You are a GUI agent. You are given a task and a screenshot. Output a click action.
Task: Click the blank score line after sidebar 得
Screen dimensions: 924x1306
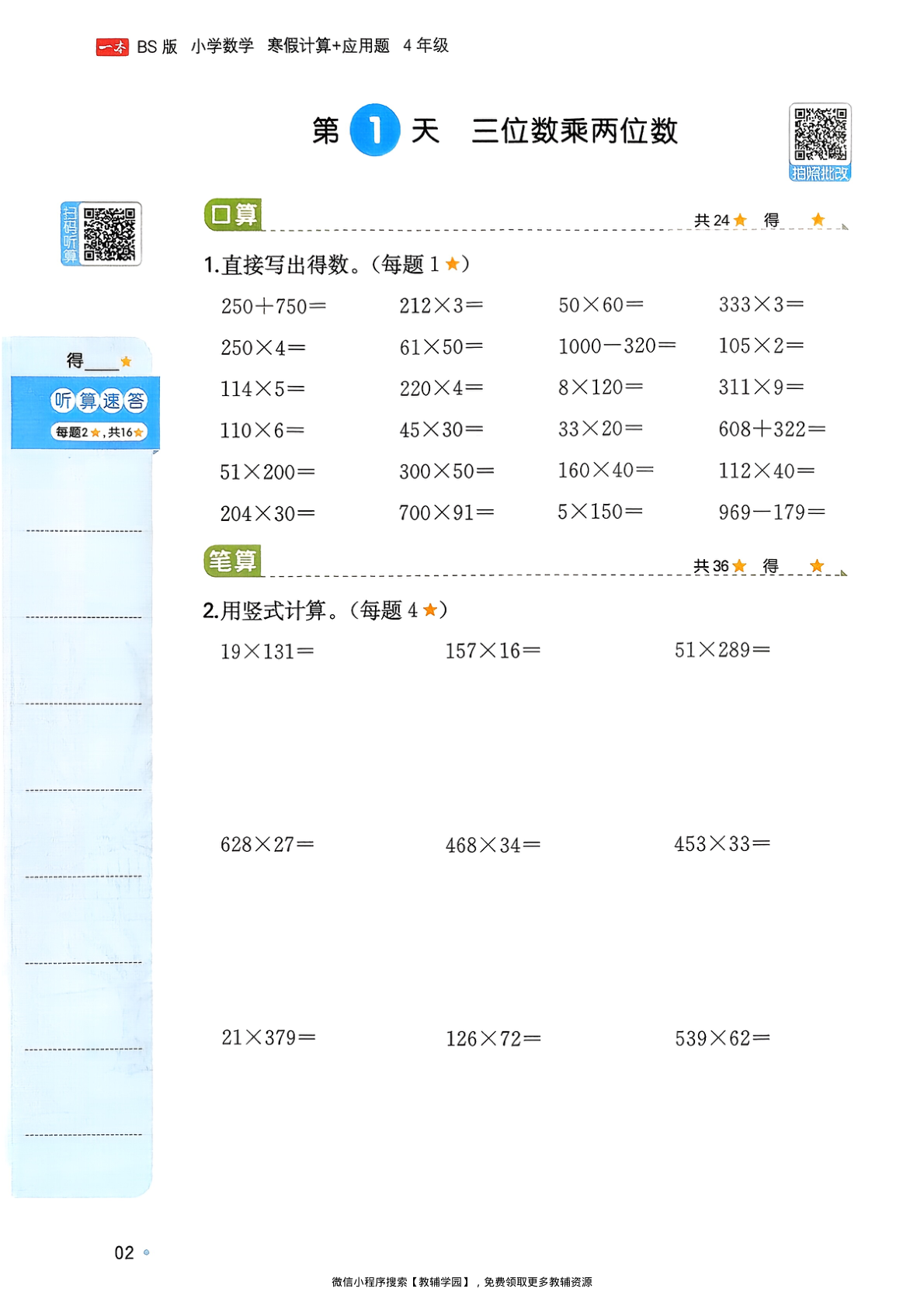click(x=102, y=368)
